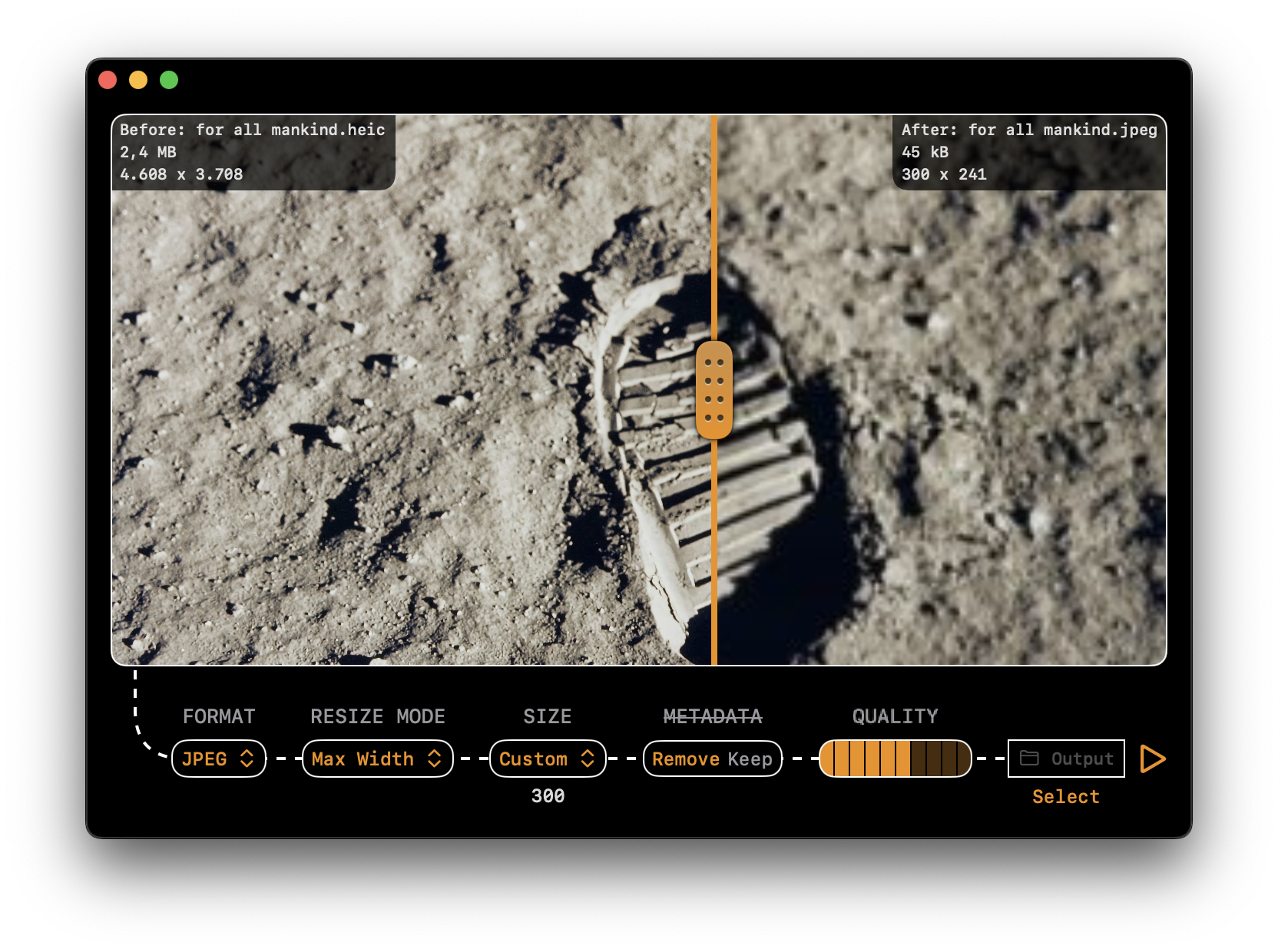1278x952 pixels.
Task: Expand the Max Width resize mode dropdown
Action: (377, 759)
